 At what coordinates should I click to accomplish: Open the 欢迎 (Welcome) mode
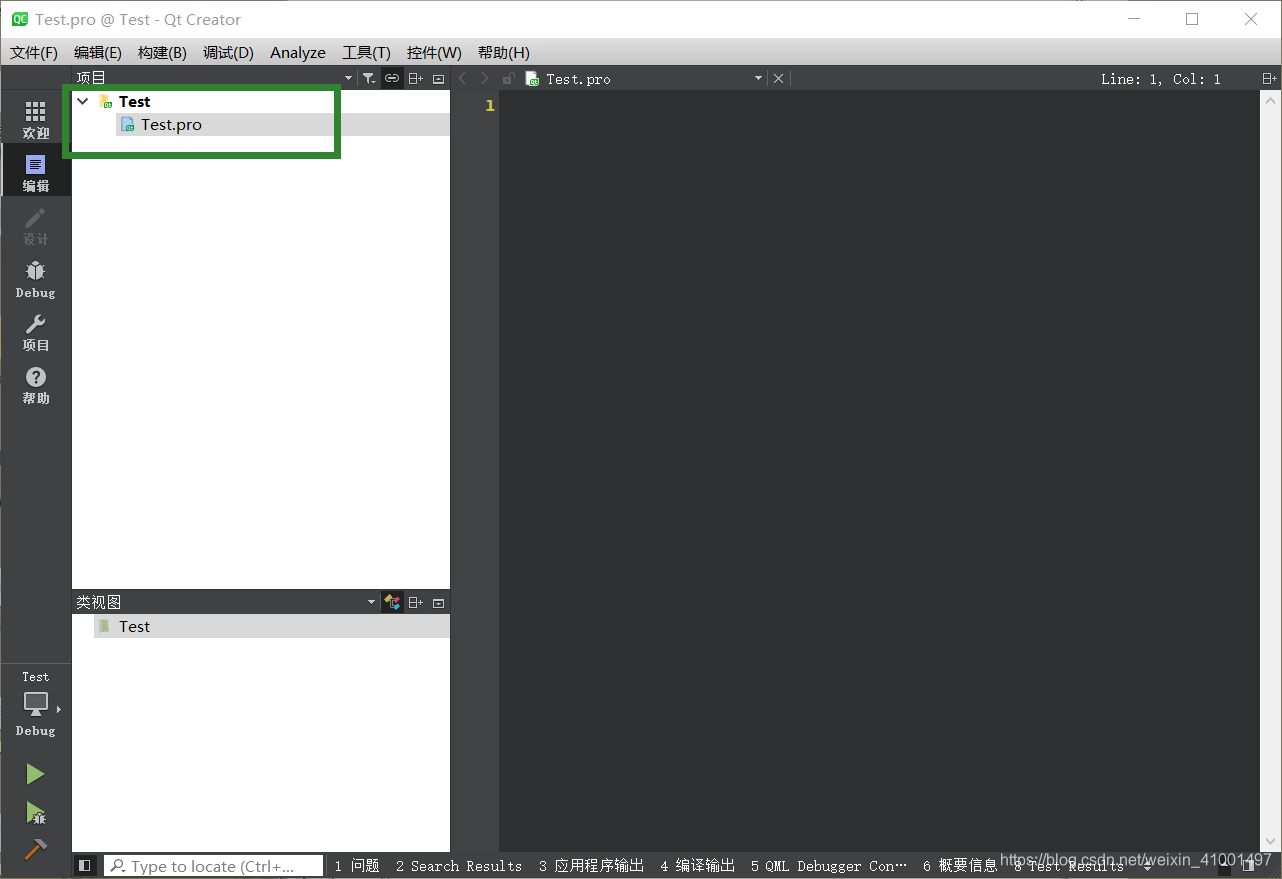36,118
